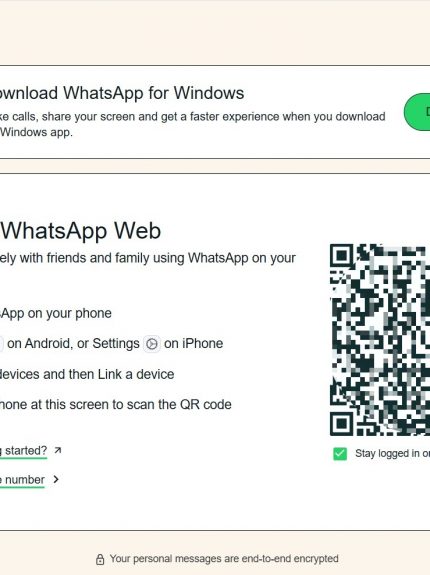Click the 'Download WhatsApp for Windows' heading
Image resolution: width=430 pixels, height=575 pixels.
(x=122, y=93)
